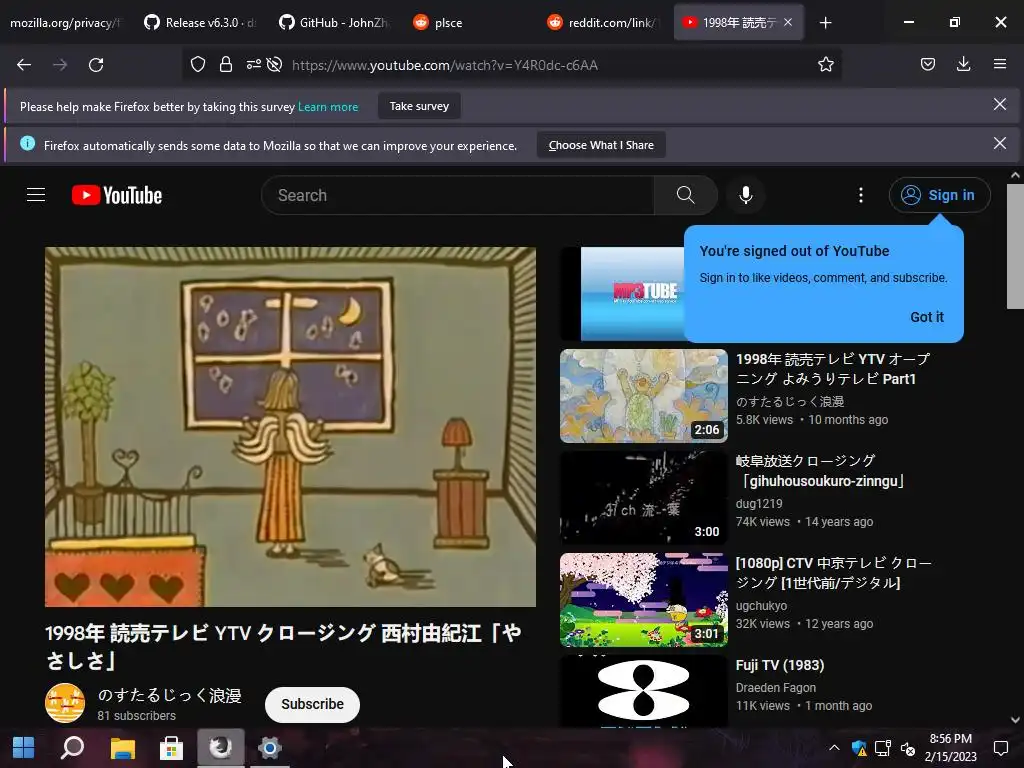Go to YouTube home via logo

pos(117,195)
